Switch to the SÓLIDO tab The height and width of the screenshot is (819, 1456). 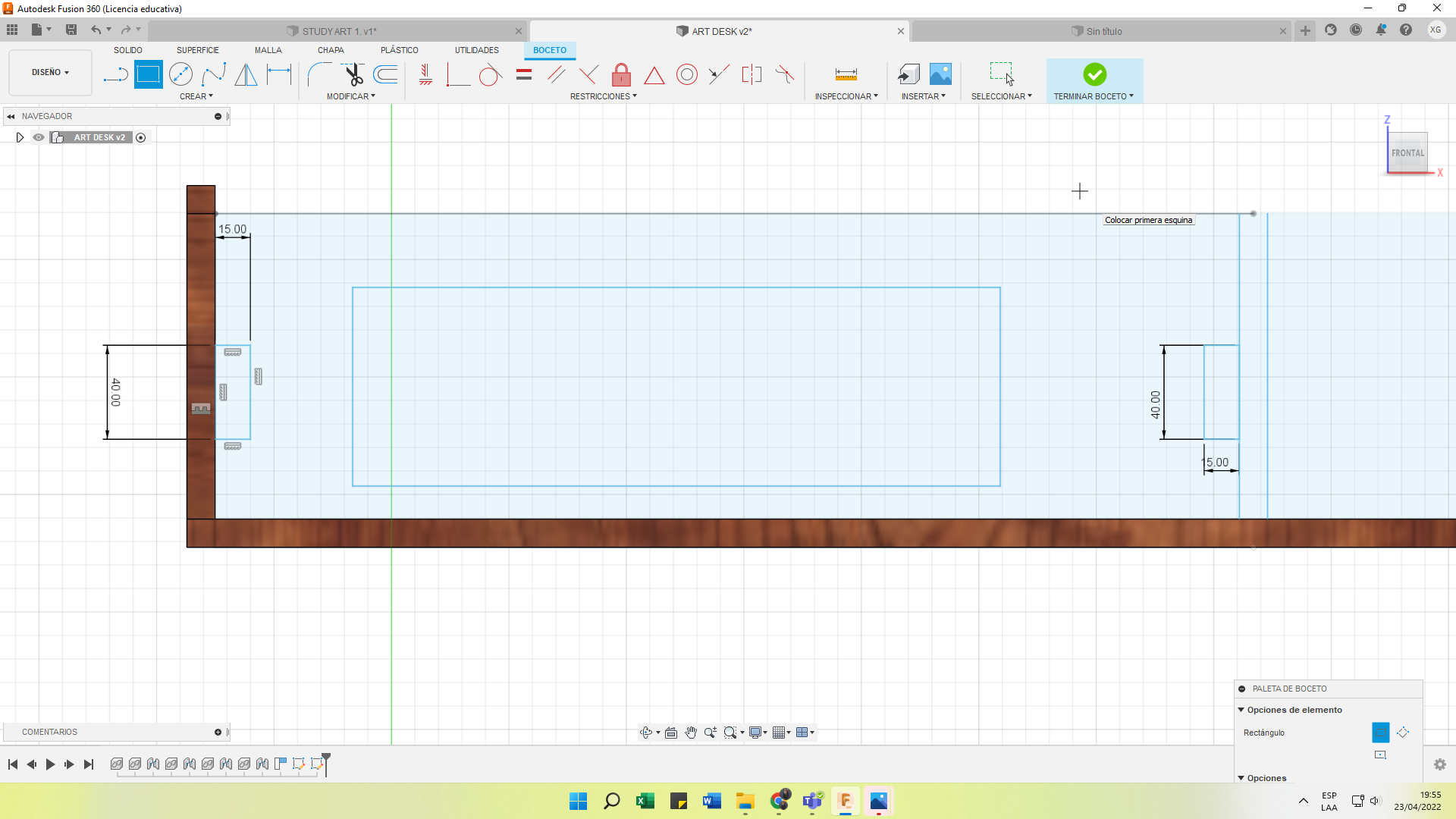128,50
